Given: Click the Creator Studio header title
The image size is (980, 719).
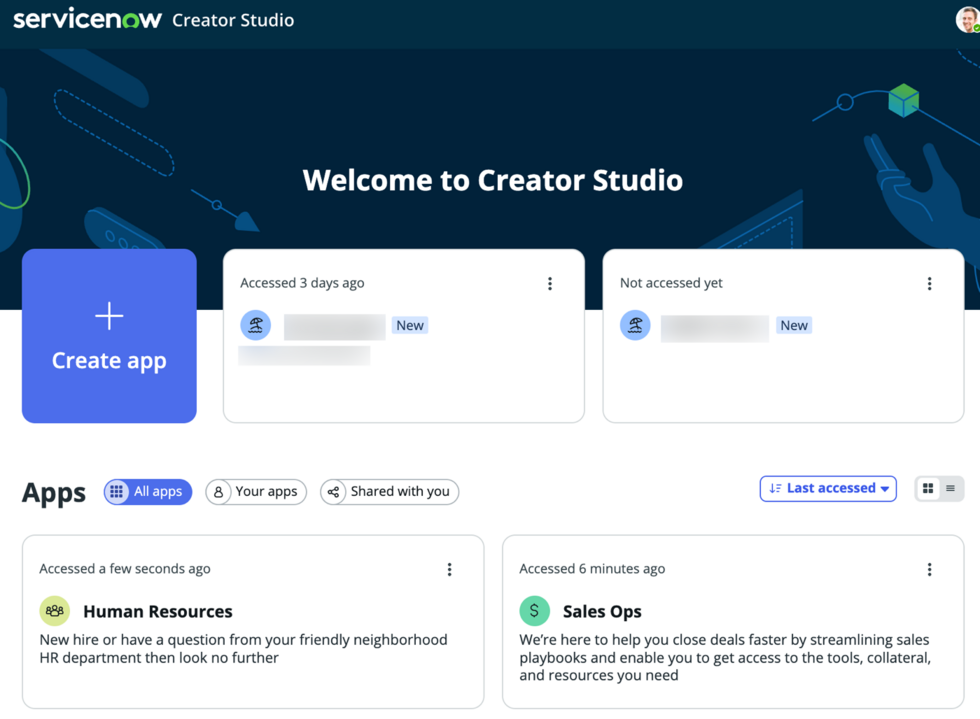Looking at the screenshot, I should click(x=233, y=20).
